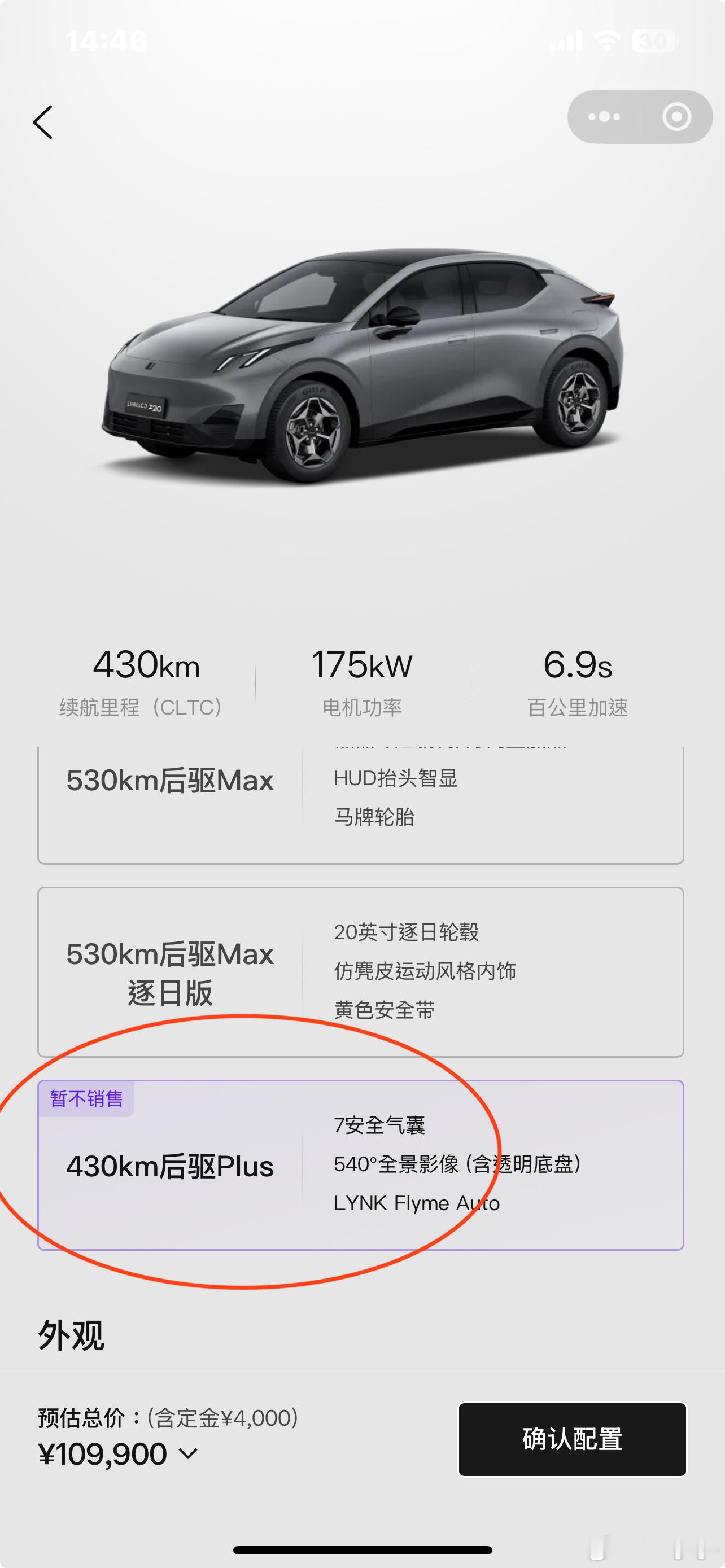Tap the 14:46 status bar clock
The image size is (725, 1568).
(x=107, y=41)
